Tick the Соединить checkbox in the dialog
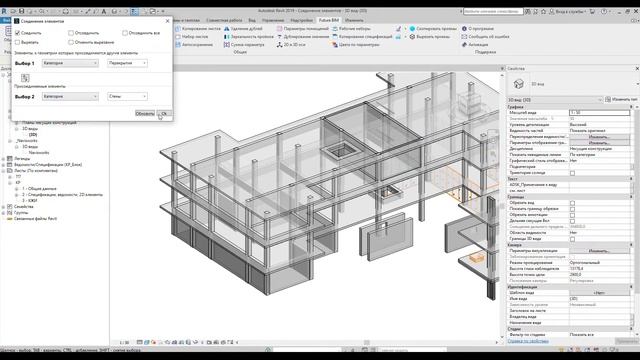 click(x=17, y=33)
